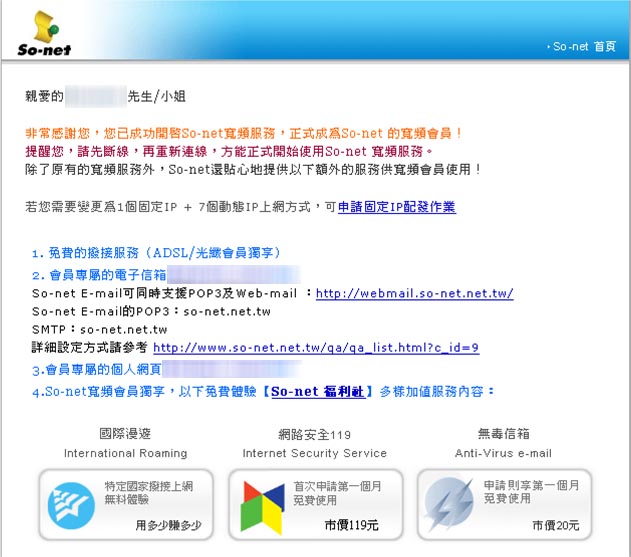This screenshot has width=631, height=557.
Task: Click item 1 免費的撥接服務 text
Action: (156, 253)
